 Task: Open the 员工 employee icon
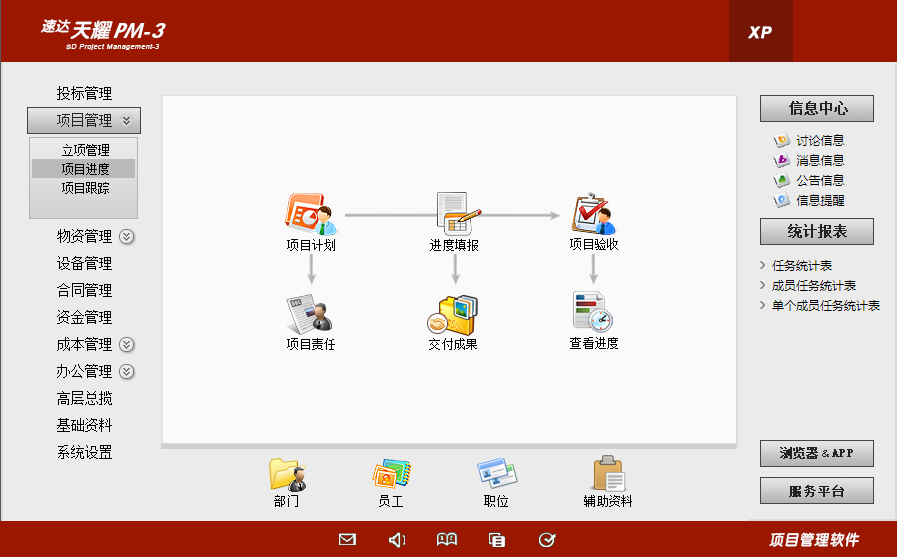[390, 474]
